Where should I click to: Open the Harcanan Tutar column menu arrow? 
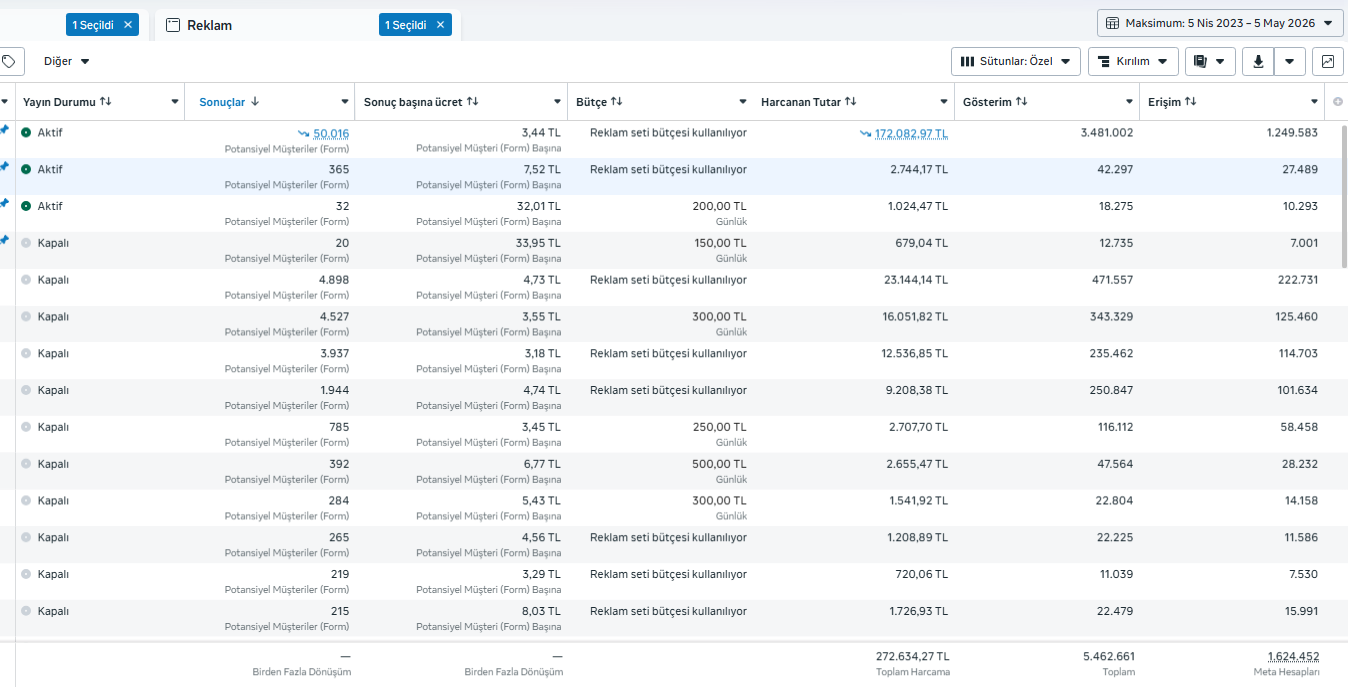tap(944, 102)
